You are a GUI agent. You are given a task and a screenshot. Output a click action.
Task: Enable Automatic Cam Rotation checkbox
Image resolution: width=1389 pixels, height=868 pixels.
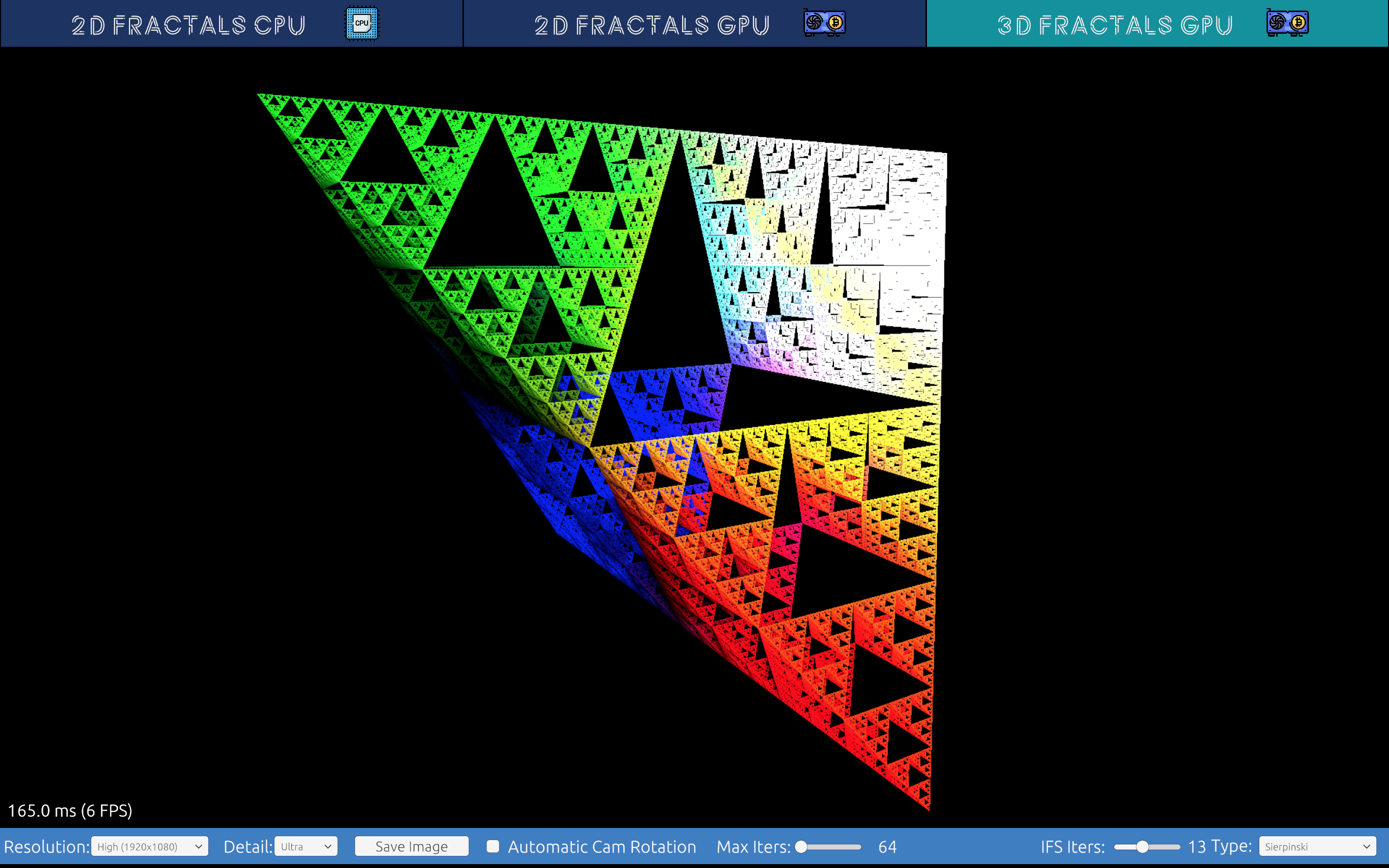pos(492,846)
